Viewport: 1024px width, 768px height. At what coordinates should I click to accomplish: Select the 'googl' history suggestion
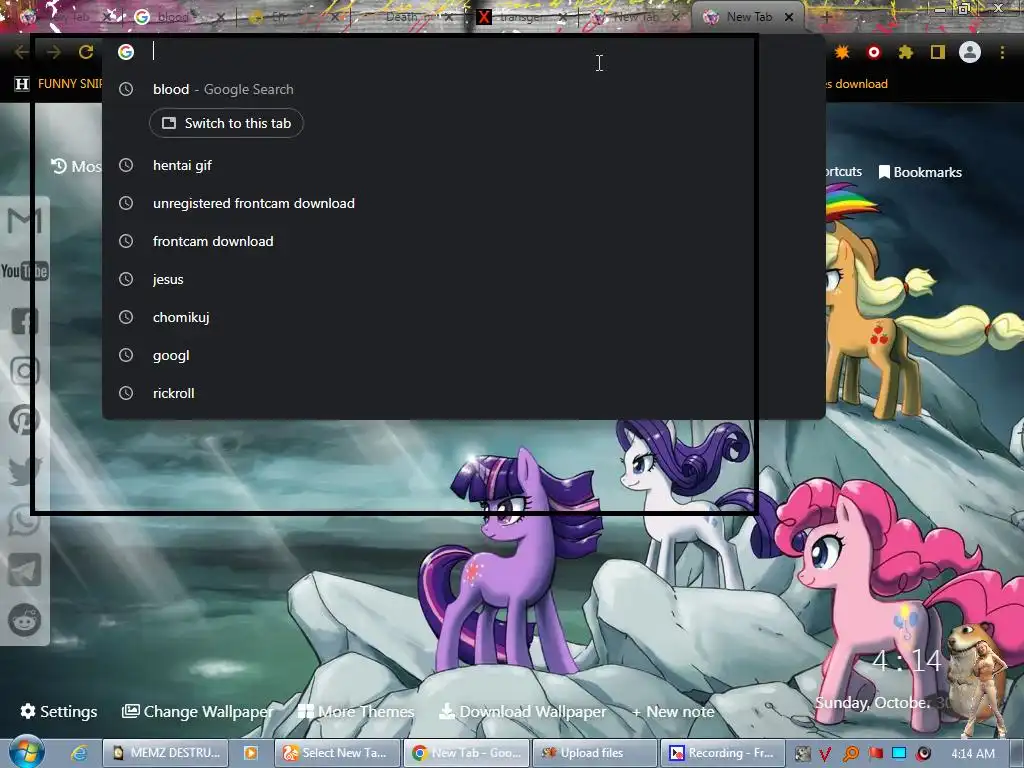464,355
